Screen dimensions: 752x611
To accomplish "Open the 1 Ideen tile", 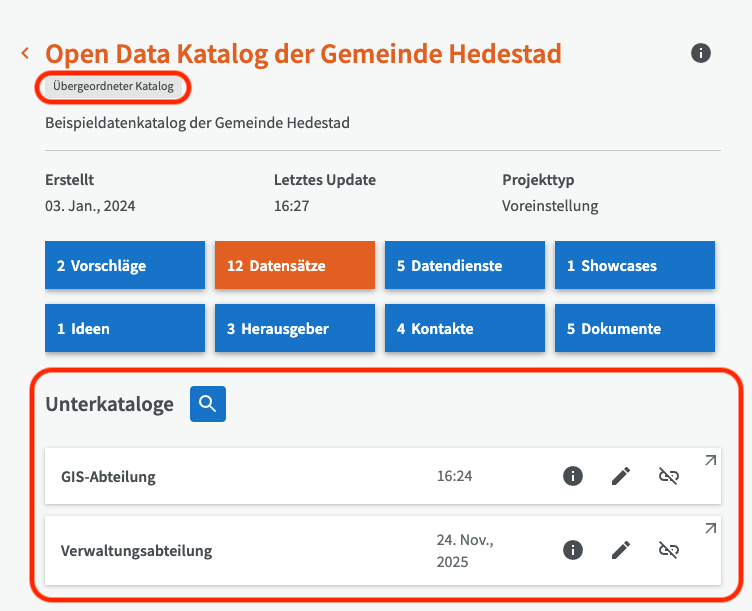I will click(125, 328).
